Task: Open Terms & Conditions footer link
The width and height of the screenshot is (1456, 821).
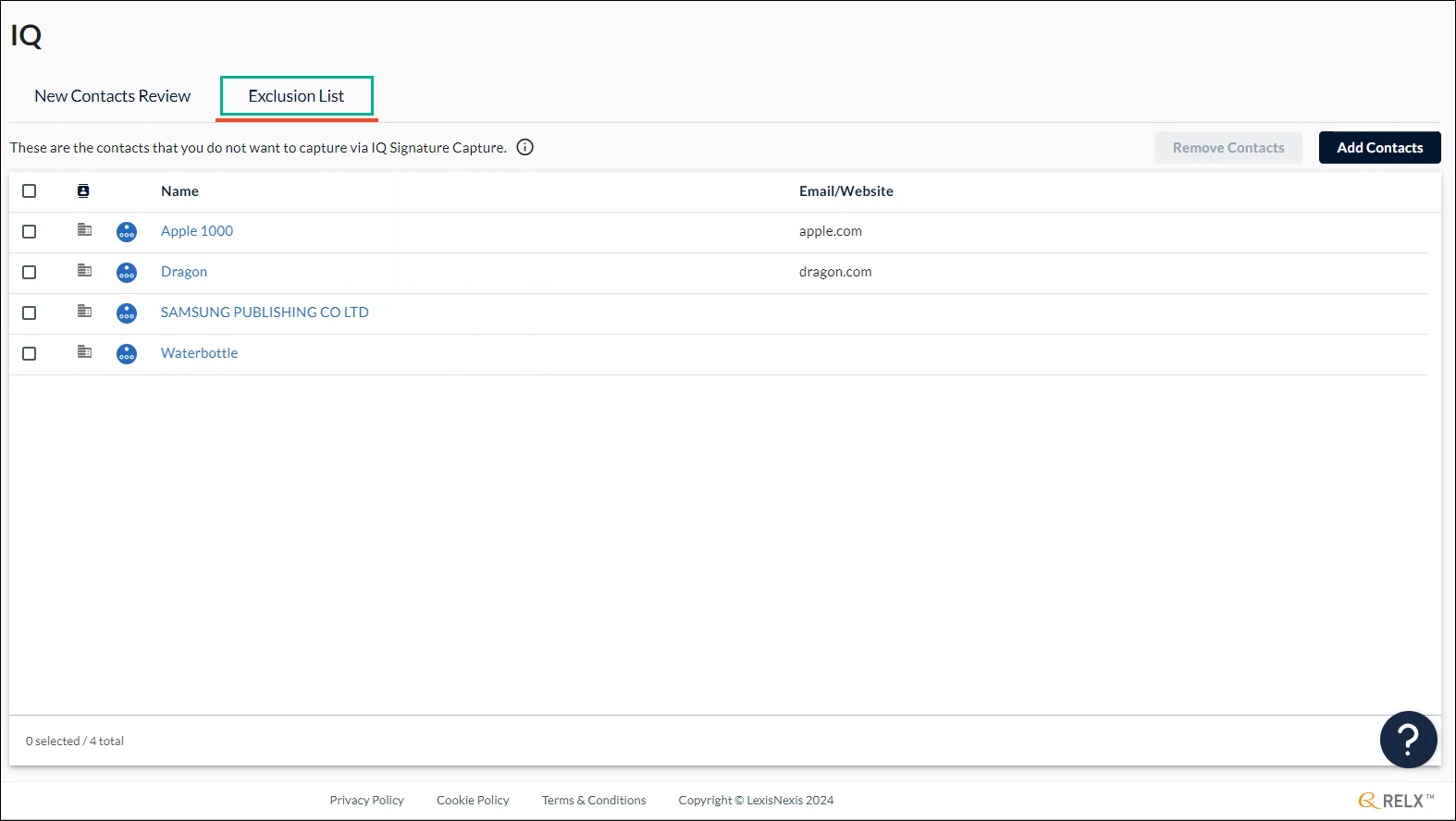Action: pos(594,801)
